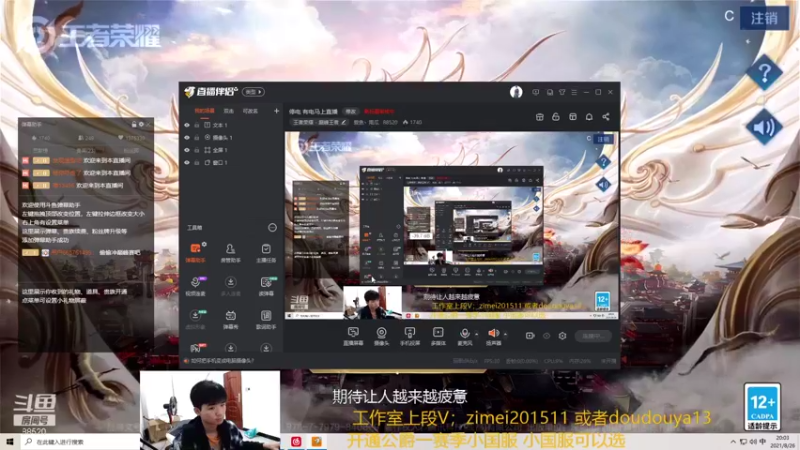Select the middle tab in 弹幕助手 overlay

click(85, 151)
